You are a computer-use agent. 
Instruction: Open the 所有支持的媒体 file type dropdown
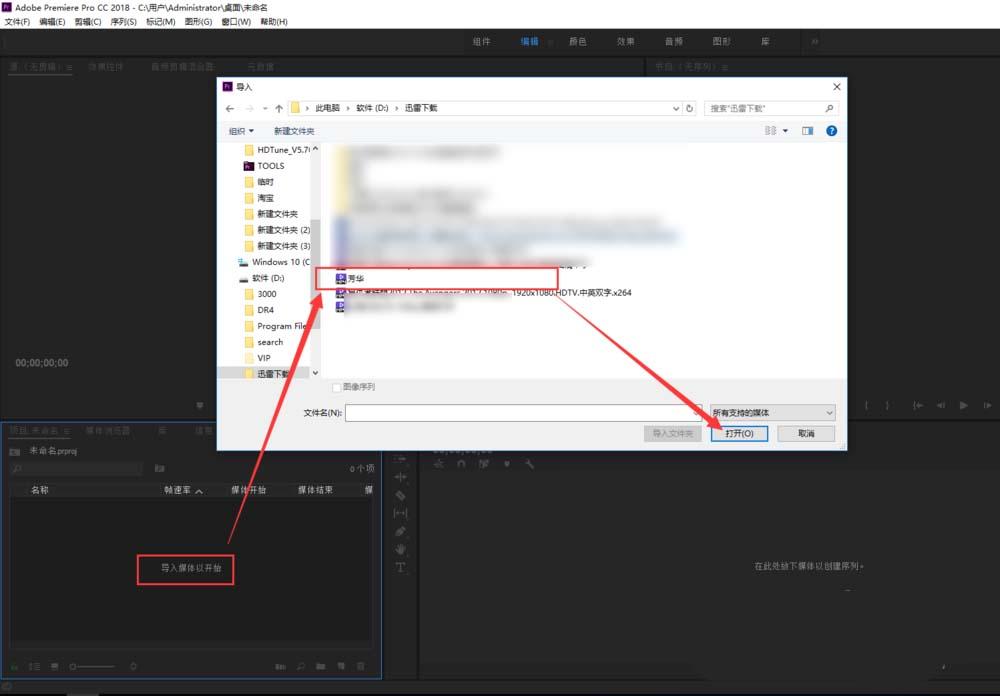pyautogui.click(x=772, y=412)
